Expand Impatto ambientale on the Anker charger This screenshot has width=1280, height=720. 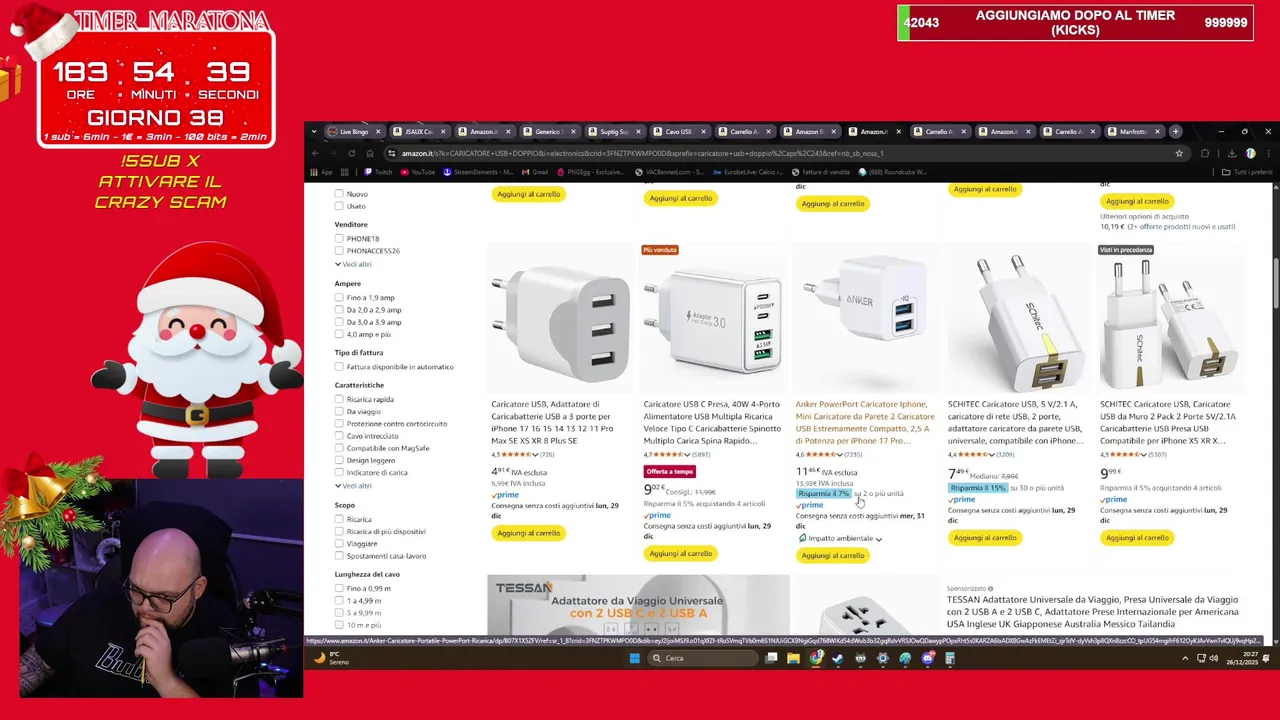click(840, 538)
